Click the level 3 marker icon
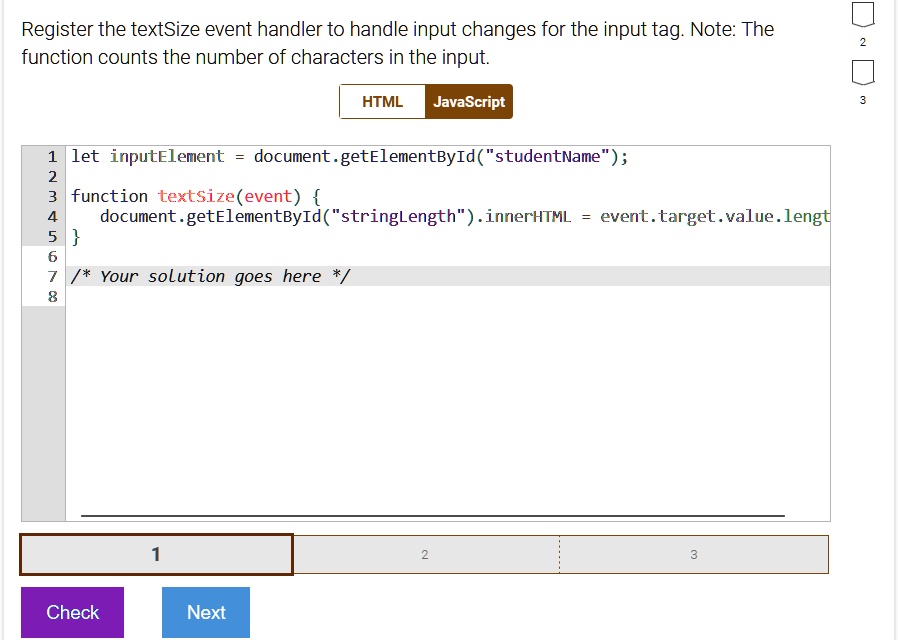 863,73
